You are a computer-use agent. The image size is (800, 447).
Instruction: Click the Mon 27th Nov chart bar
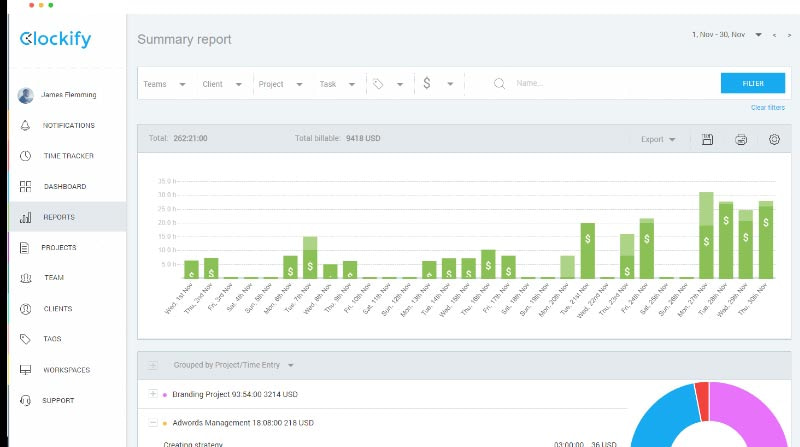[x=706, y=235]
